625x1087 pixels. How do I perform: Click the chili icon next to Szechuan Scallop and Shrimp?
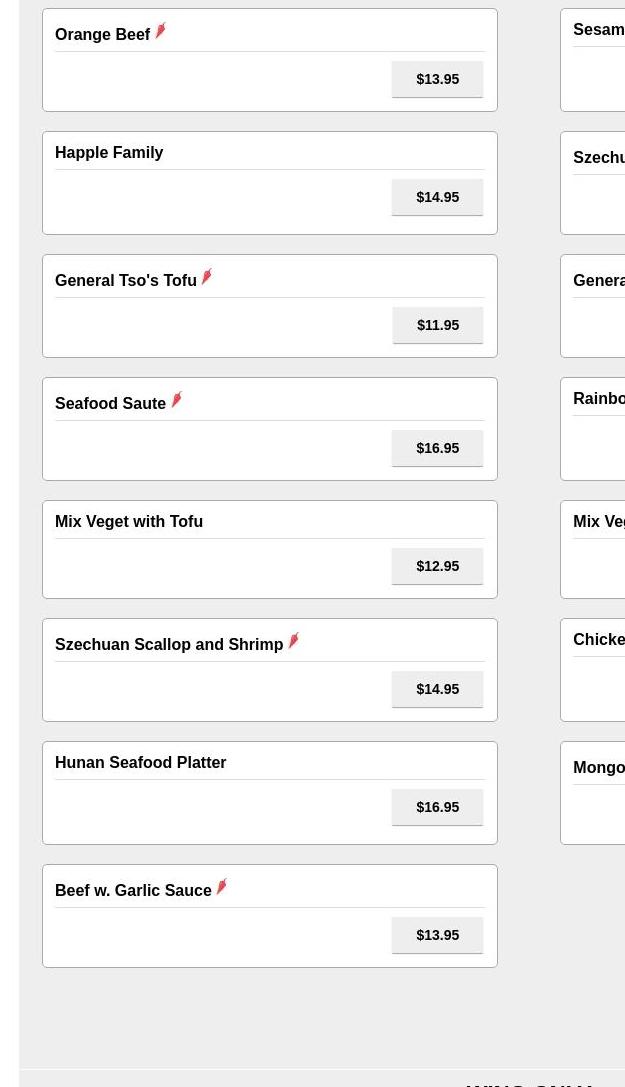pos(294,641)
